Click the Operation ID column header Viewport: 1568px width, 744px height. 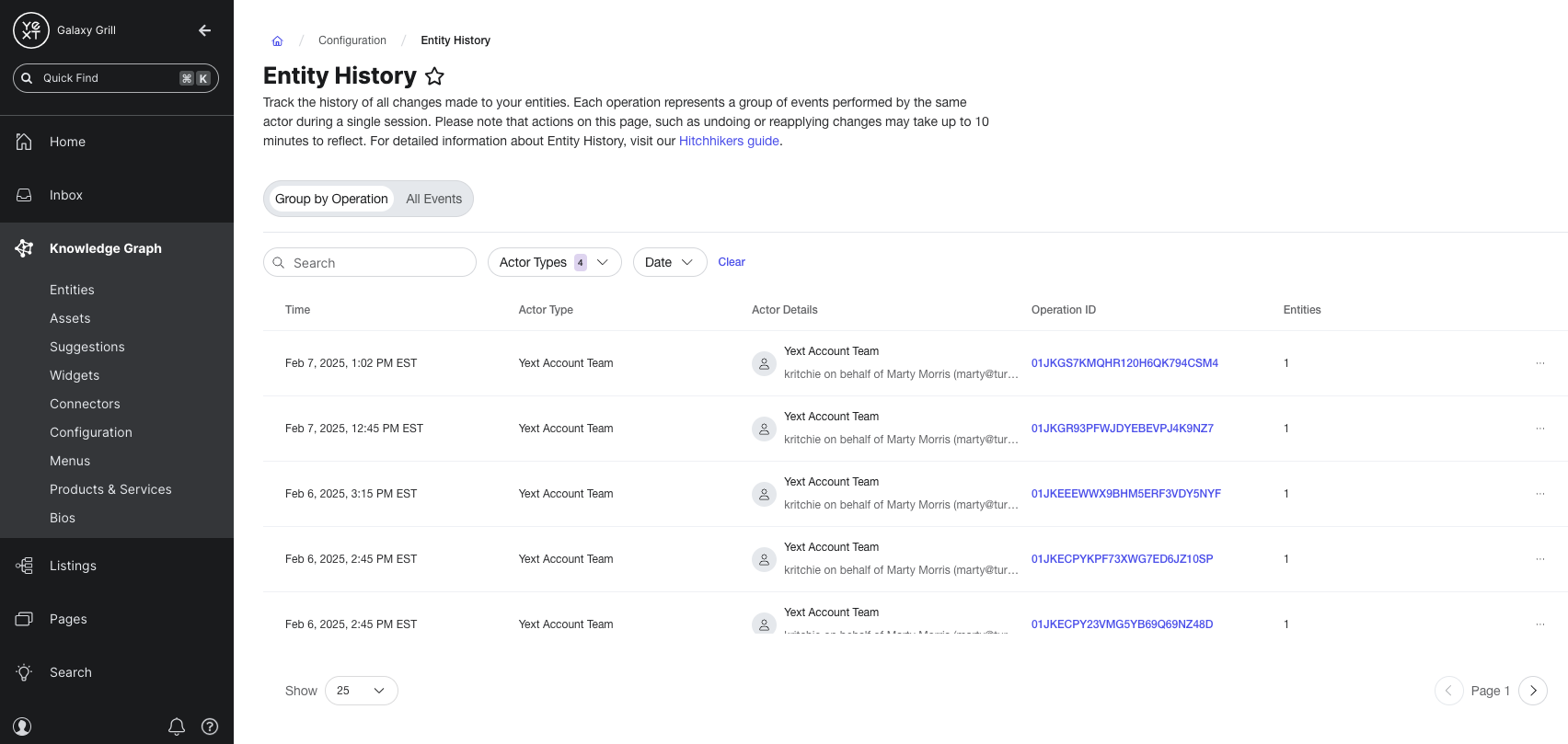pyautogui.click(x=1064, y=310)
